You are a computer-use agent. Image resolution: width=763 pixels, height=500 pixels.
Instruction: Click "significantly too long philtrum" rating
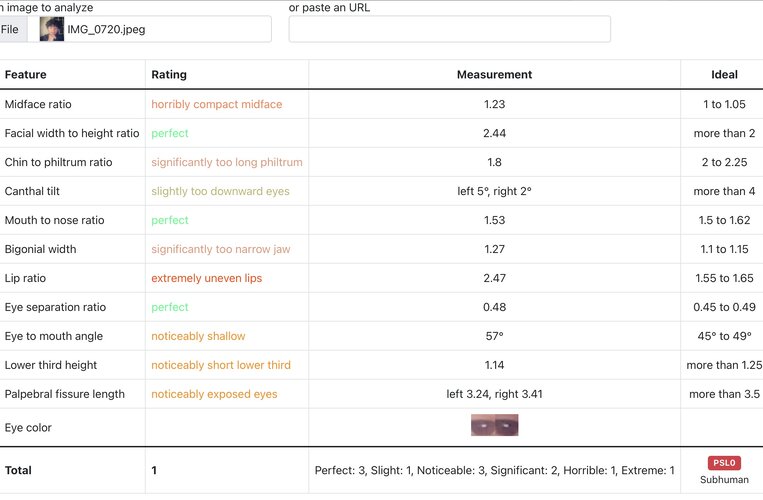point(227,162)
